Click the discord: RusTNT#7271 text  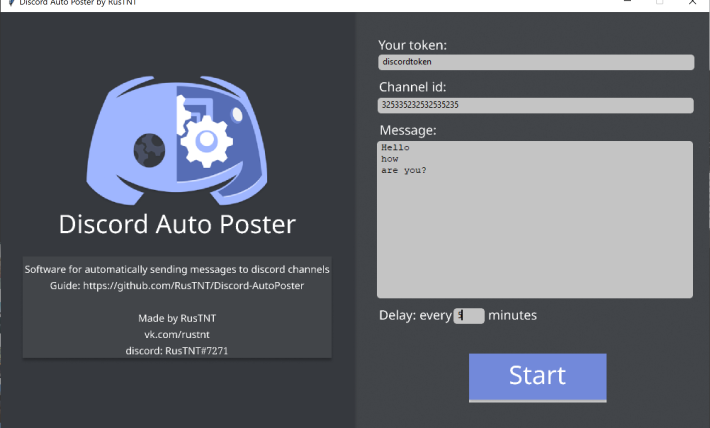tap(177, 351)
